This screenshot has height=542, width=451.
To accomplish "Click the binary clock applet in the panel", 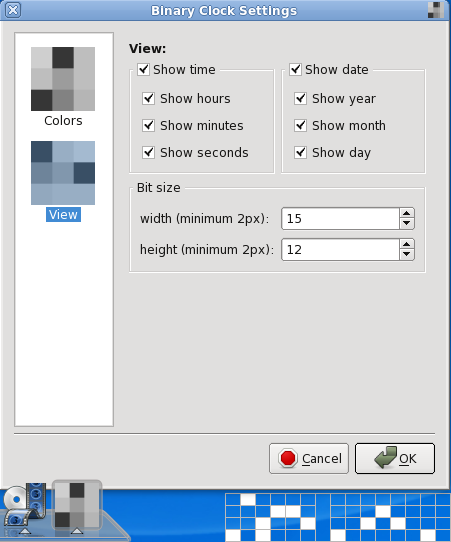I will click(x=77, y=505).
